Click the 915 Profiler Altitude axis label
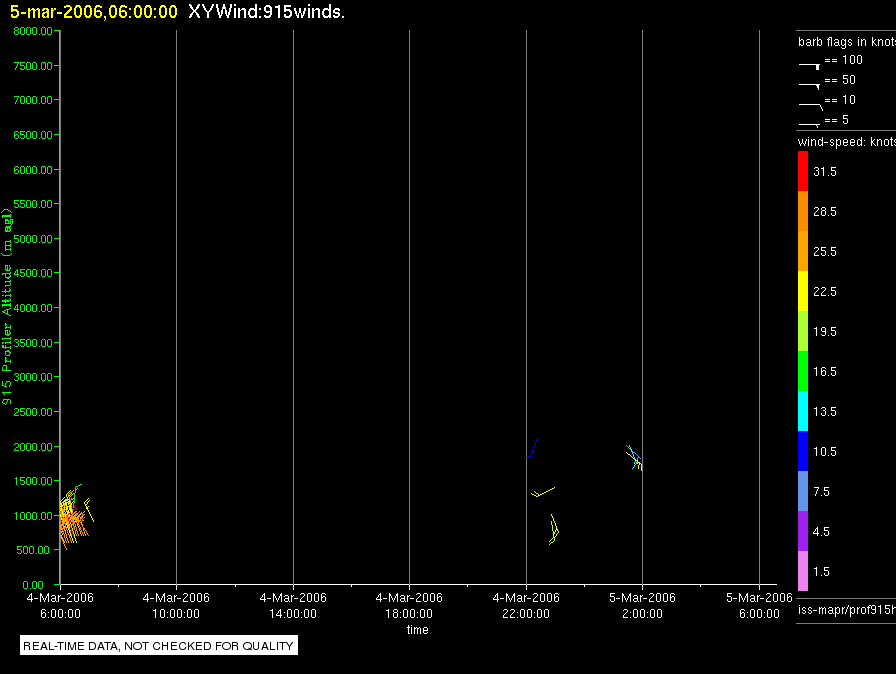This screenshot has height=674, width=896. coord(7,307)
